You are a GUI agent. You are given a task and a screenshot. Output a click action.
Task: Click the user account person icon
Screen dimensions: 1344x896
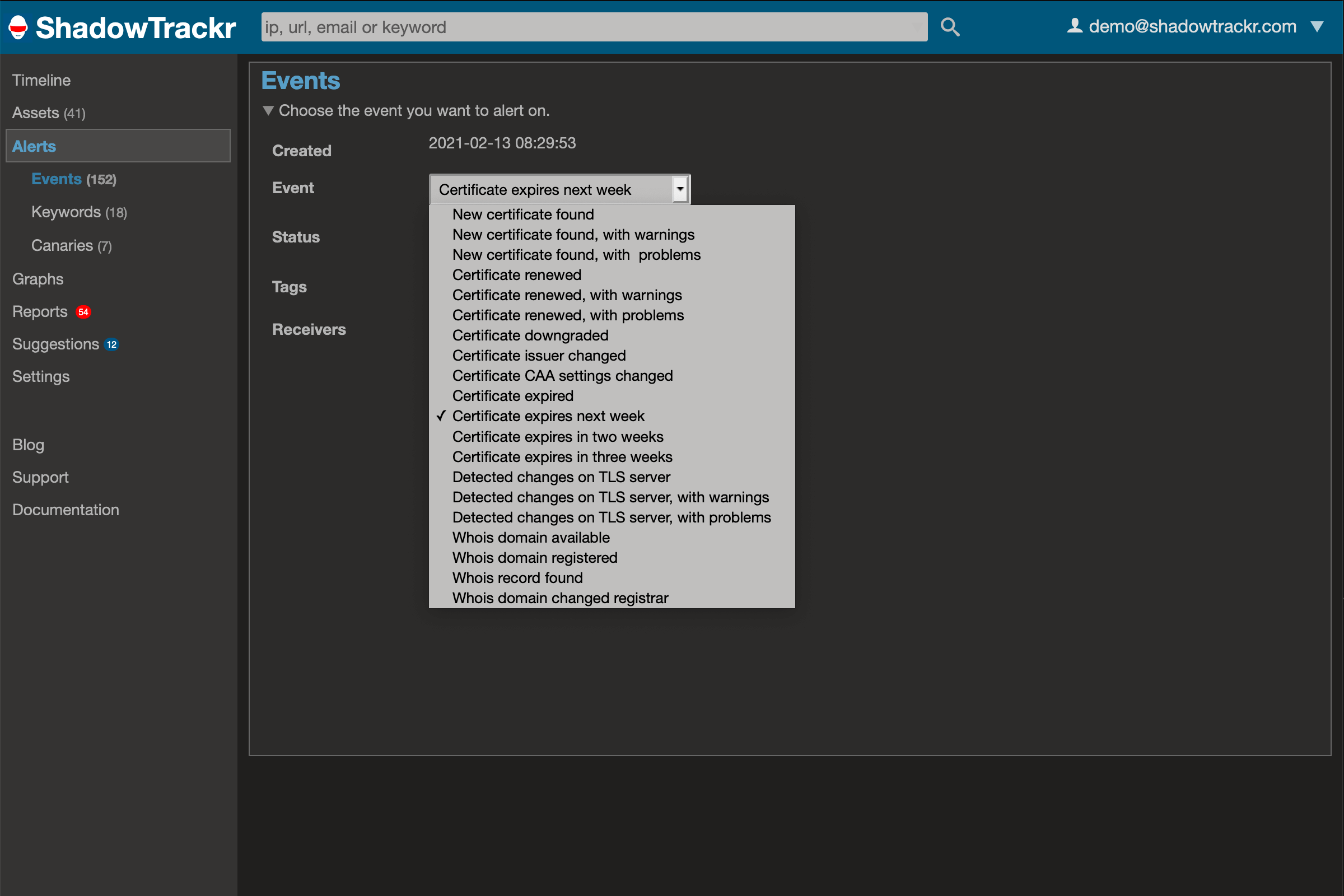coord(1074,25)
